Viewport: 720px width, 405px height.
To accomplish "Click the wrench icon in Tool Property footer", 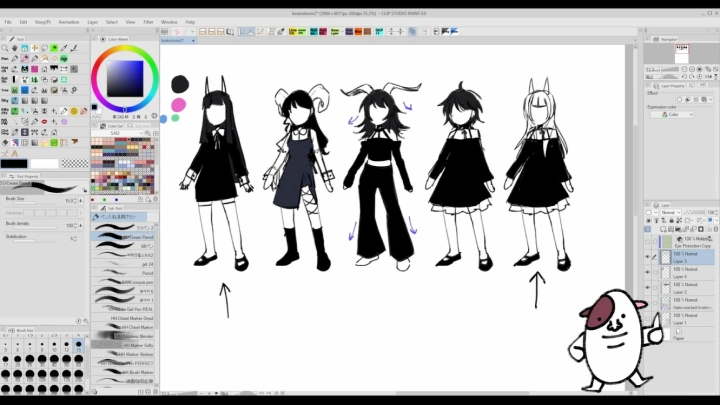I will 85,321.
